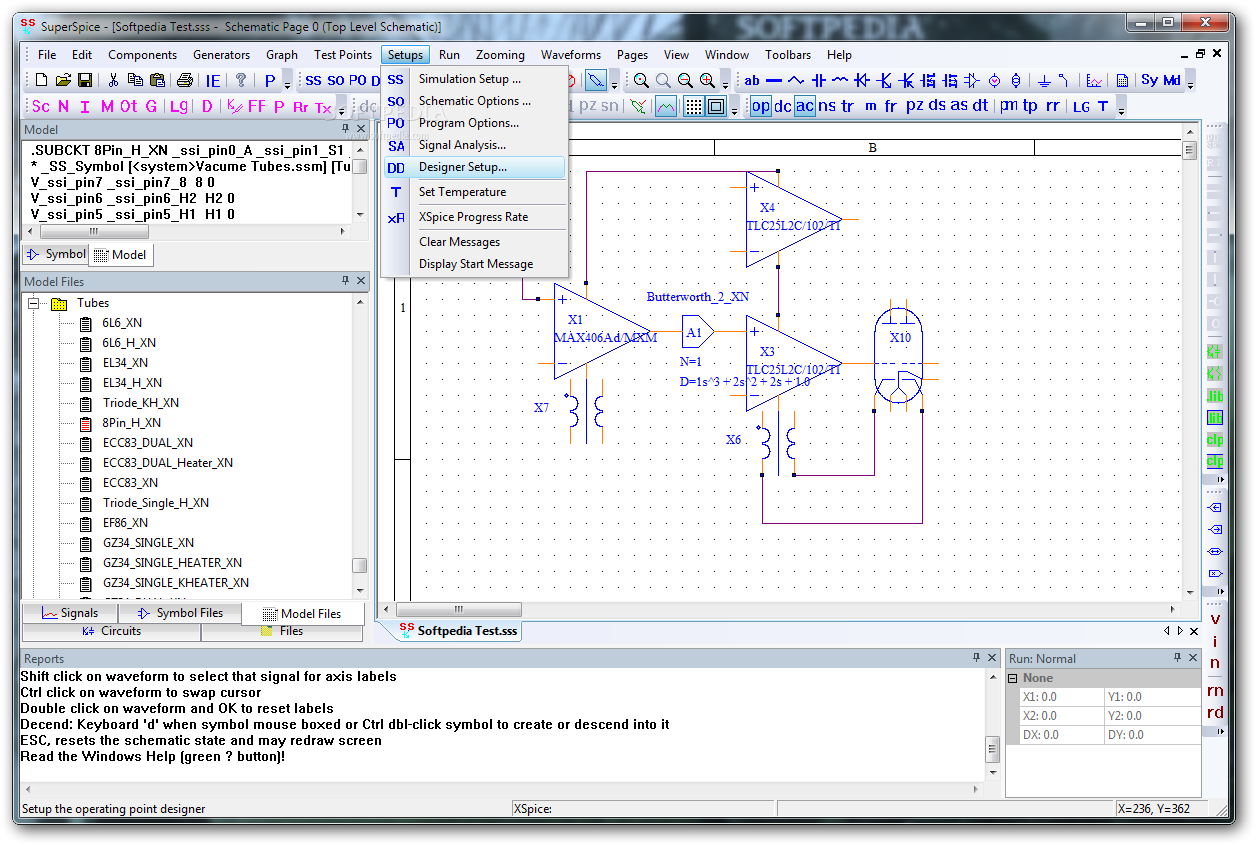Click the Model text horizontal scrollbar
The height and width of the screenshot is (845, 1256).
click(186, 231)
